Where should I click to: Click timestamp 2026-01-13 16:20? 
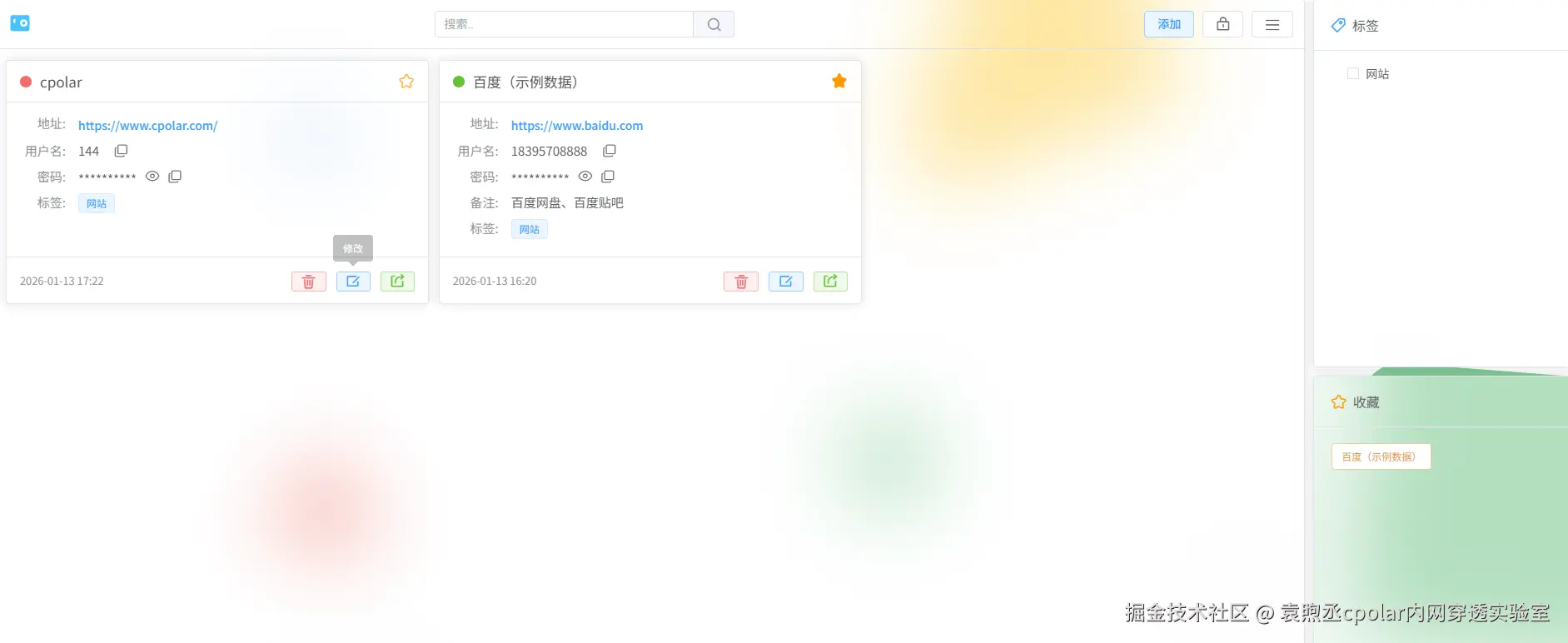pyautogui.click(x=495, y=282)
